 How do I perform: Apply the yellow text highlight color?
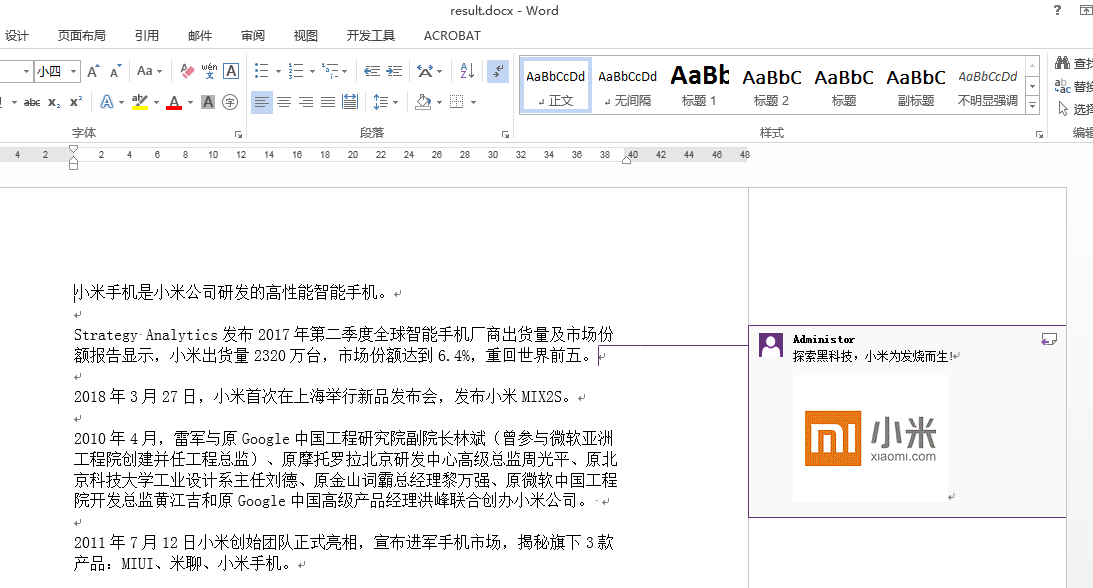(x=139, y=102)
